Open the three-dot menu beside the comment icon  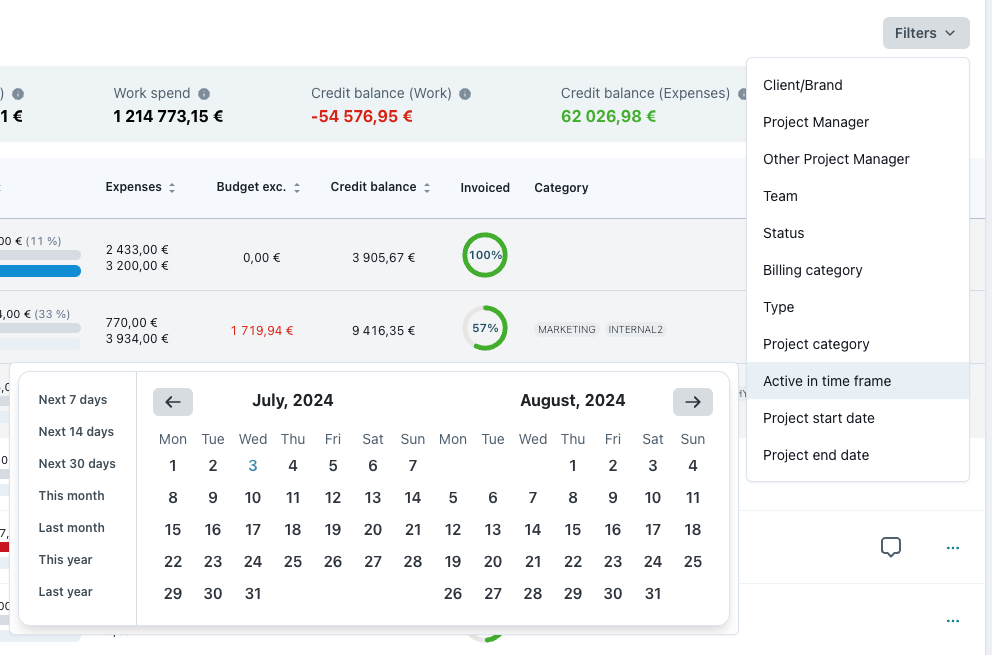pyautogui.click(x=953, y=548)
